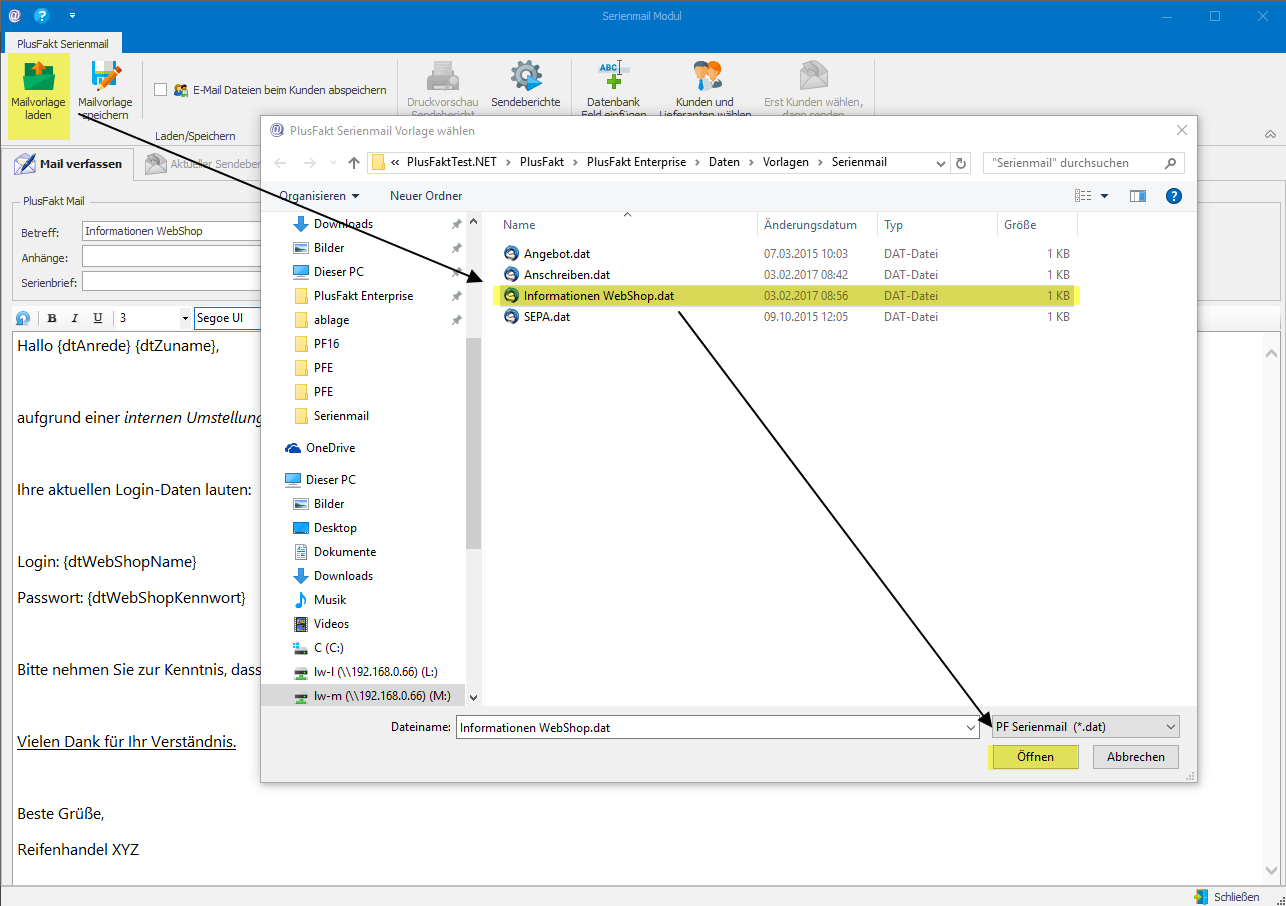Screen dimensions: 1286x906
Task: Click Daten in the breadcrumb path
Action: (x=724, y=162)
